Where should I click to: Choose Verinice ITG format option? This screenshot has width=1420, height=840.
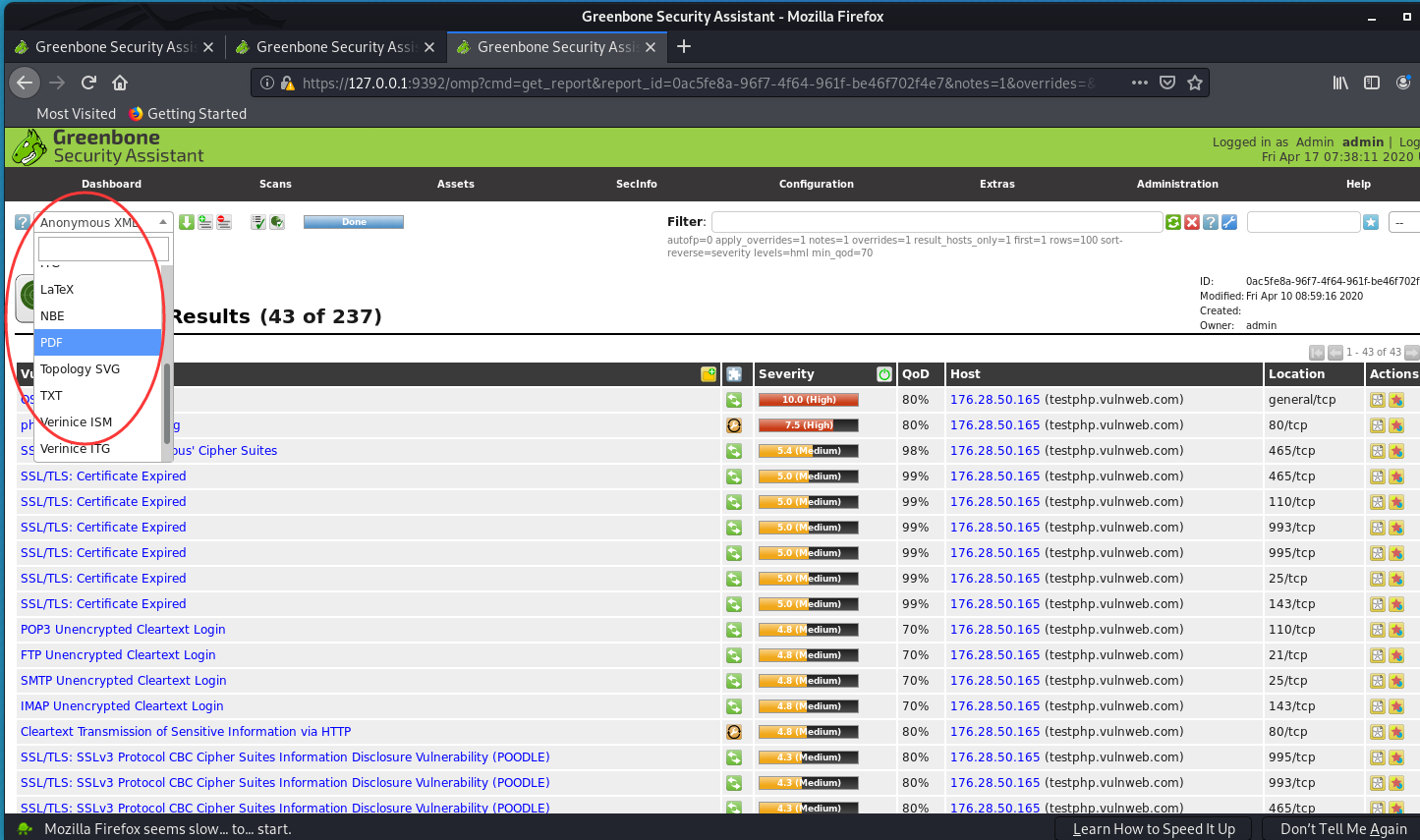pyautogui.click(x=98, y=449)
